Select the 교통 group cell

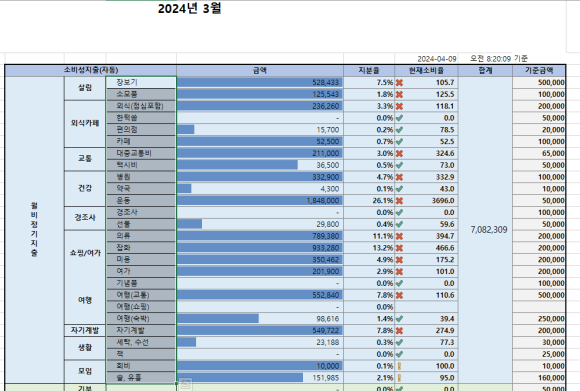point(85,159)
